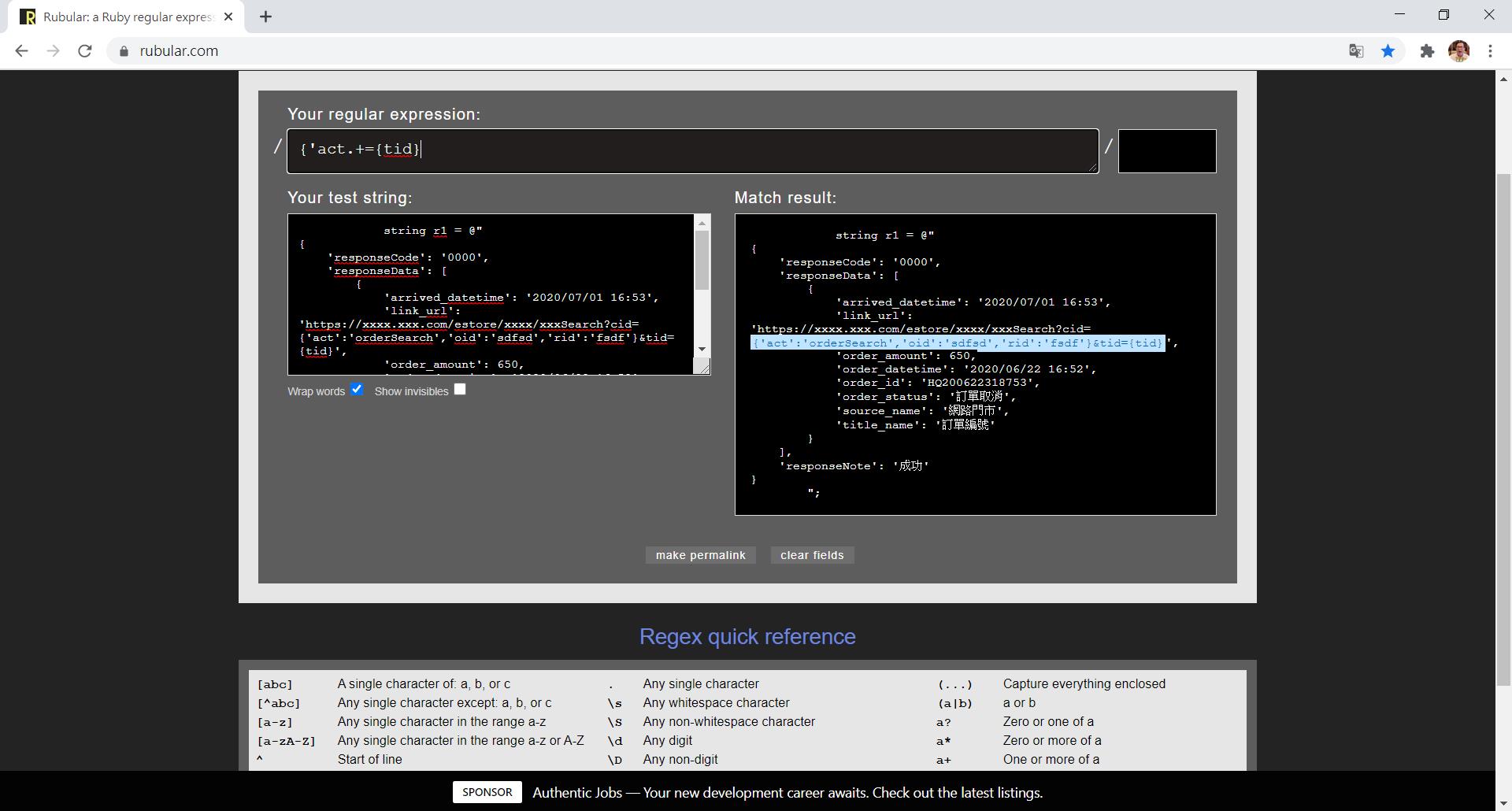Click the '[a-zA-Z]' reference entry
The height and width of the screenshot is (811, 1512).
click(x=286, y=741)
